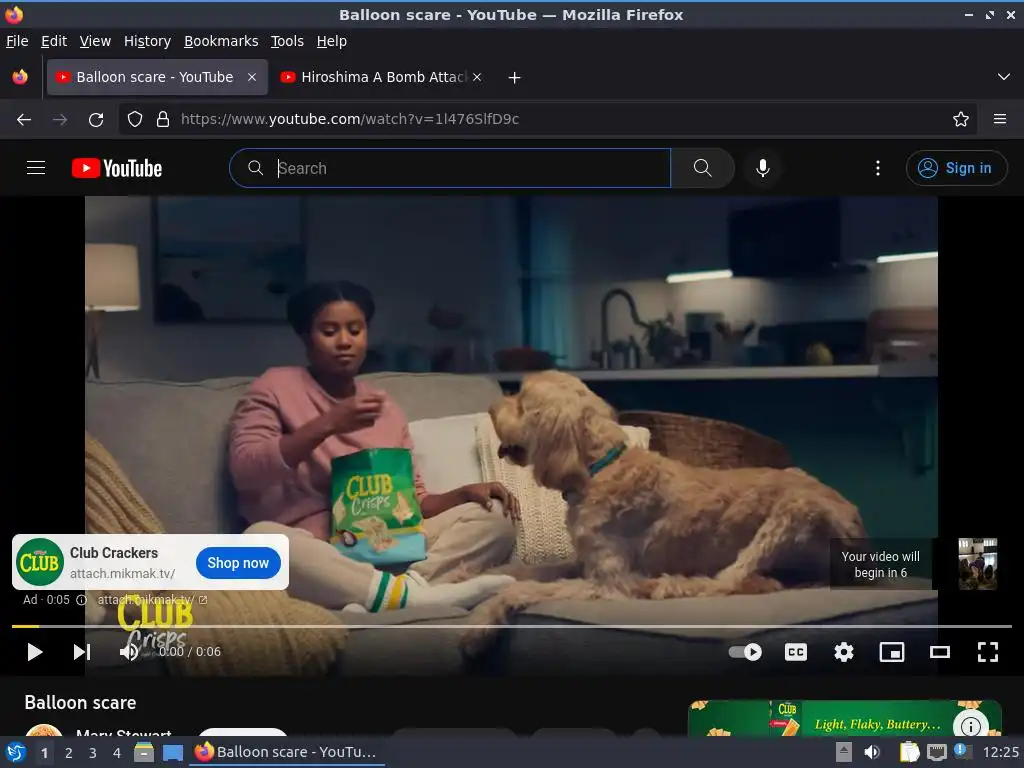Open a new browser tab
The image size is (1024, 768).
(514, 78)
